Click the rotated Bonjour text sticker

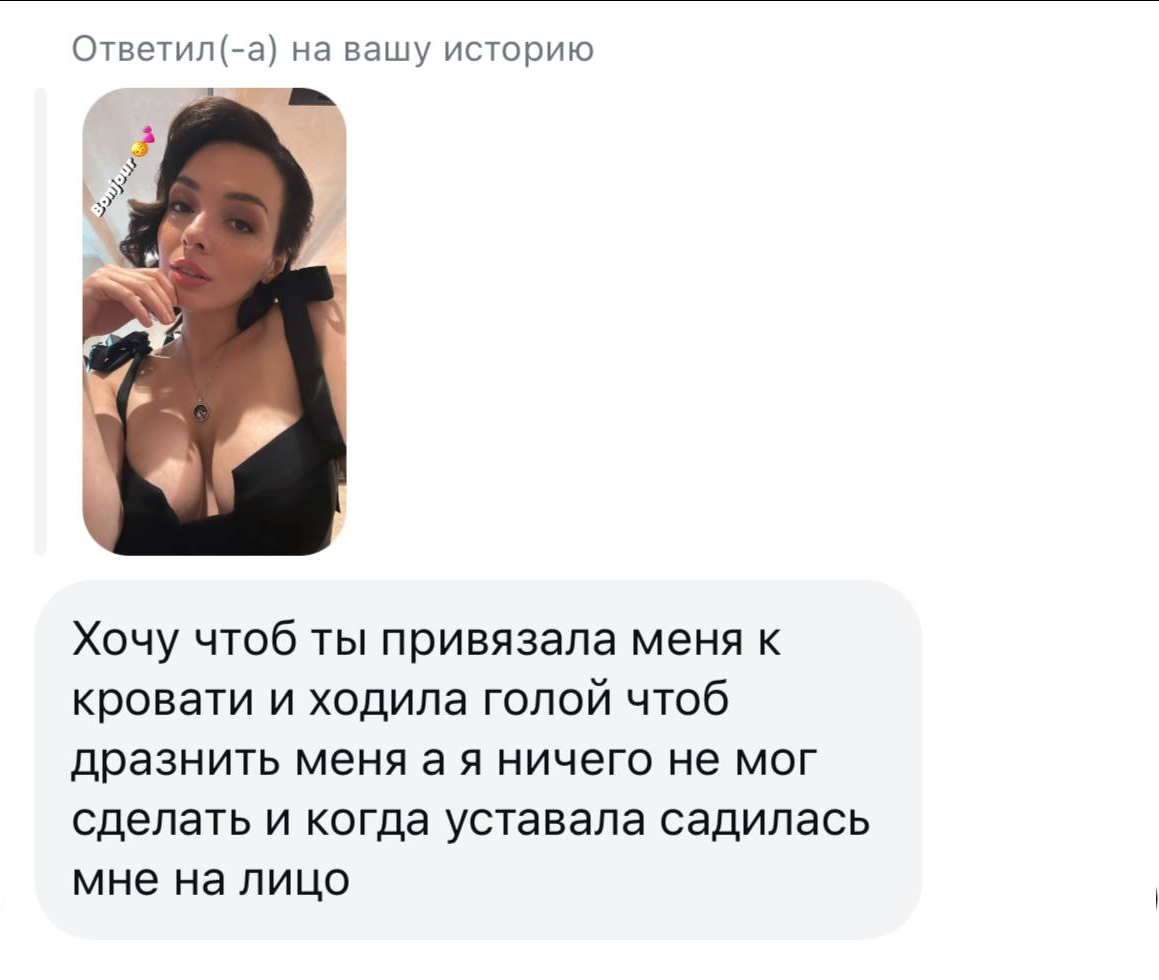click(x=114, y=188)
